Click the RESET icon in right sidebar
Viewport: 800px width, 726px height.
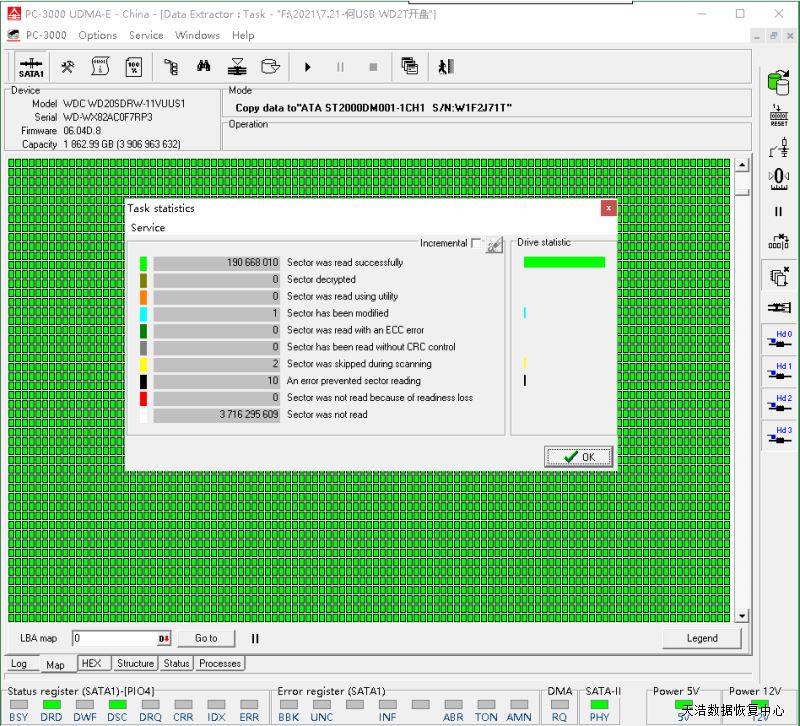(778, 116)
